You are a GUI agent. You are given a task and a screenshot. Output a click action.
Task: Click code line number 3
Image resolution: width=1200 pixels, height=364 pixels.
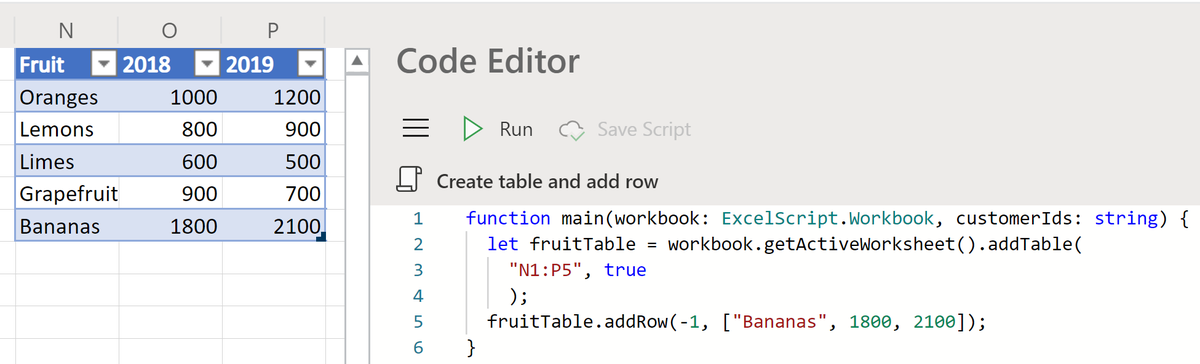[418, 269]
